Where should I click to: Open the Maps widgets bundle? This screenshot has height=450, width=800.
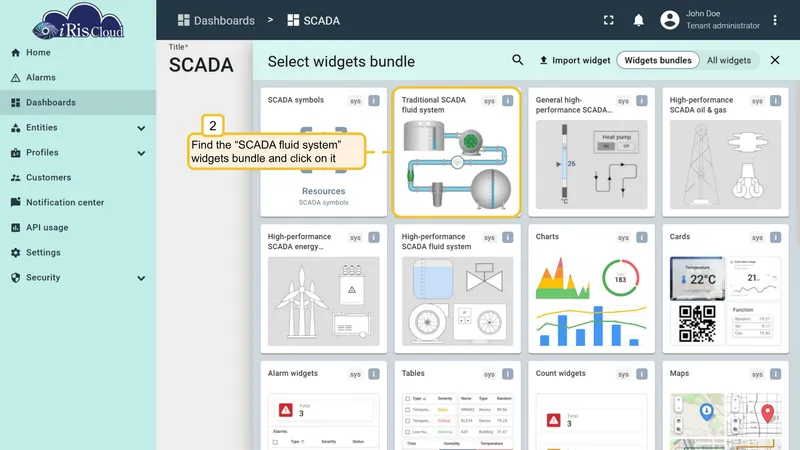click(x=726, y=406)
